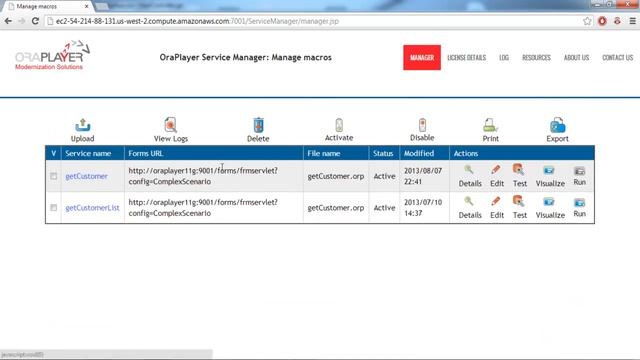The height and width of the screenshot is (360, 640).
Task: Open Chrome menu hamburger icon
Action: (x=632, y=21)
